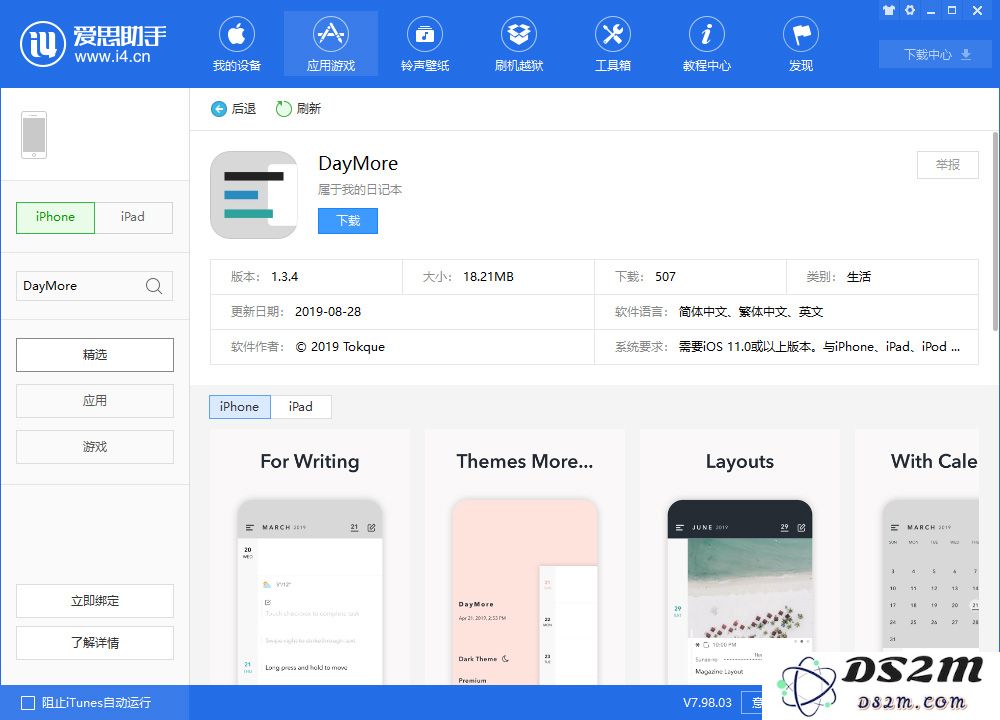
Task: Click the 爱思助手 i4 logo
Action: pos(93,44)
